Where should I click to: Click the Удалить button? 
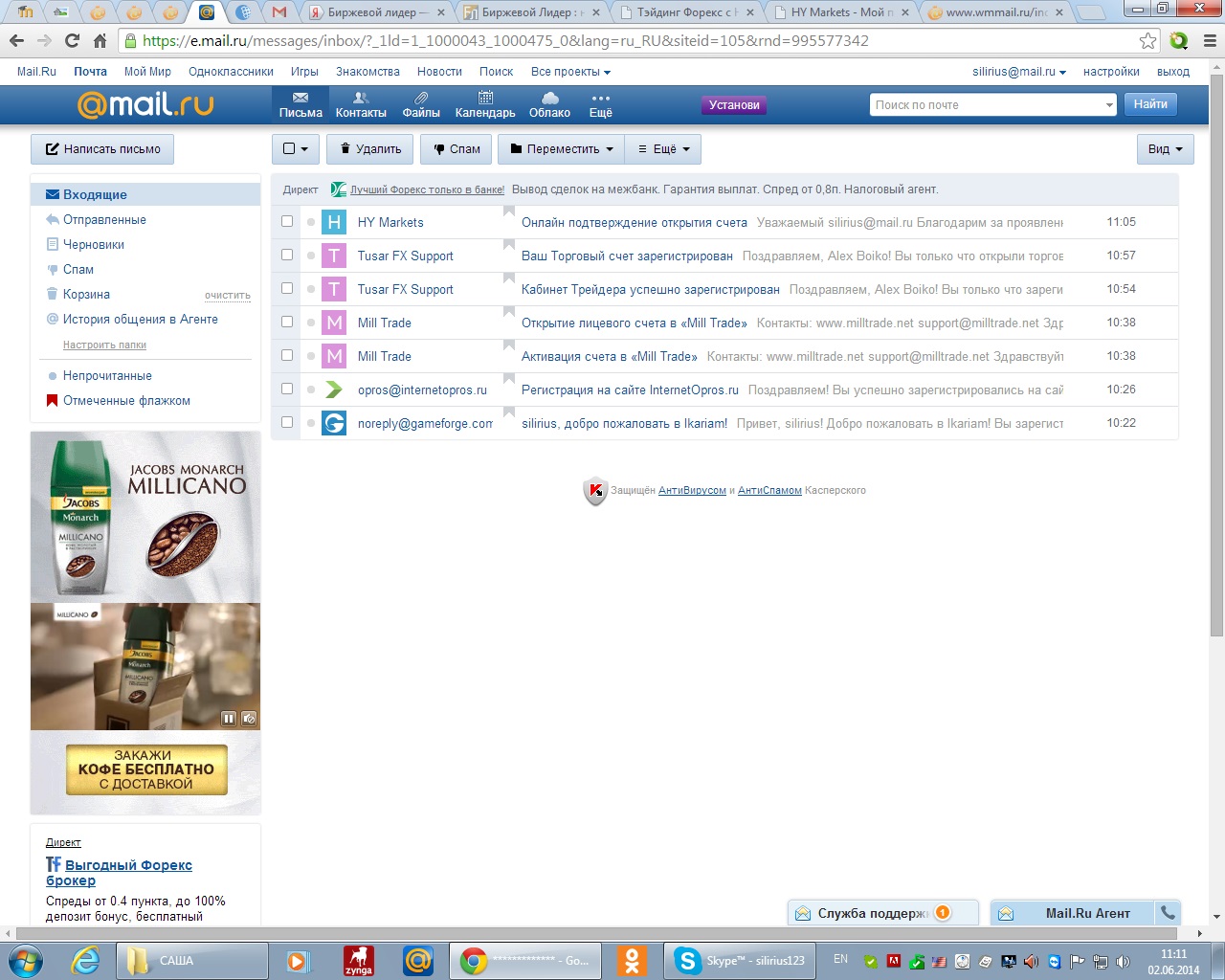(370, 149)
